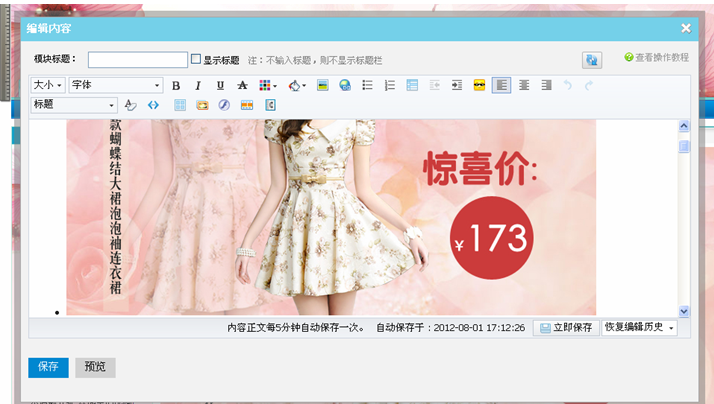The image size is (714, 404).
Task: Check the 显示标题 checkbox
Action: pos(196,59)
